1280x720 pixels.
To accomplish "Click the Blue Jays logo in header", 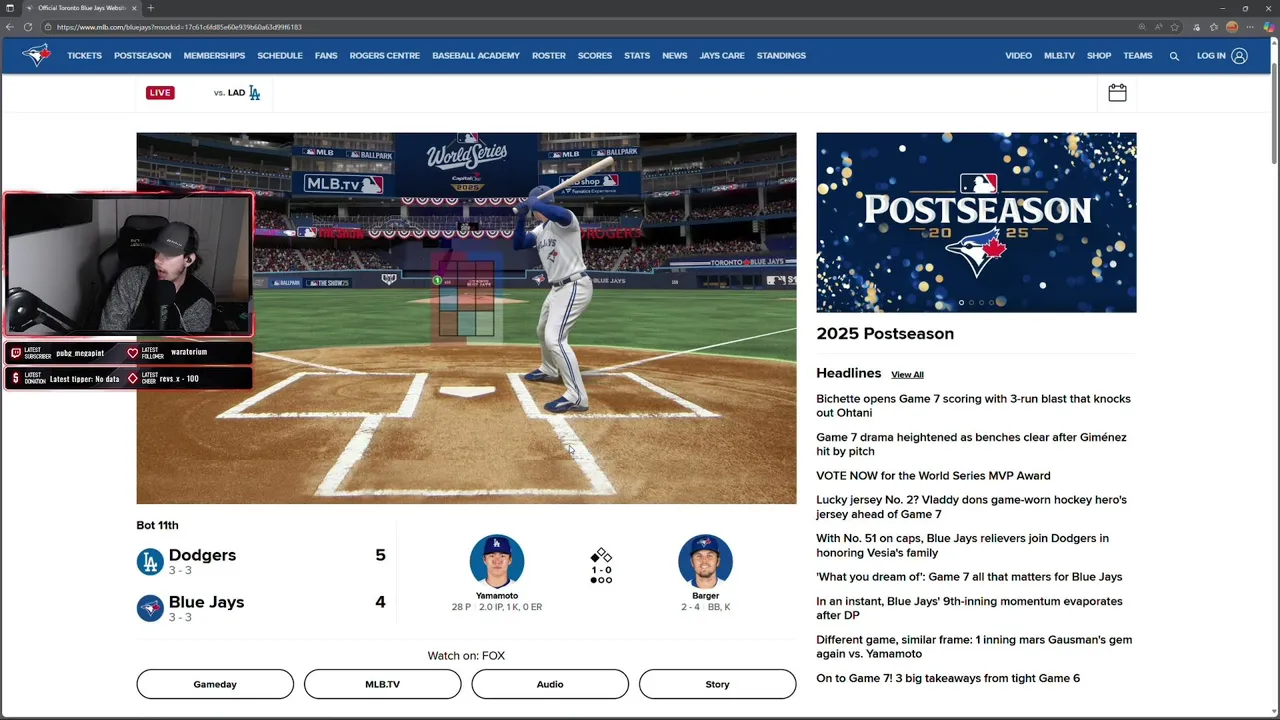I will coord(36,56).
